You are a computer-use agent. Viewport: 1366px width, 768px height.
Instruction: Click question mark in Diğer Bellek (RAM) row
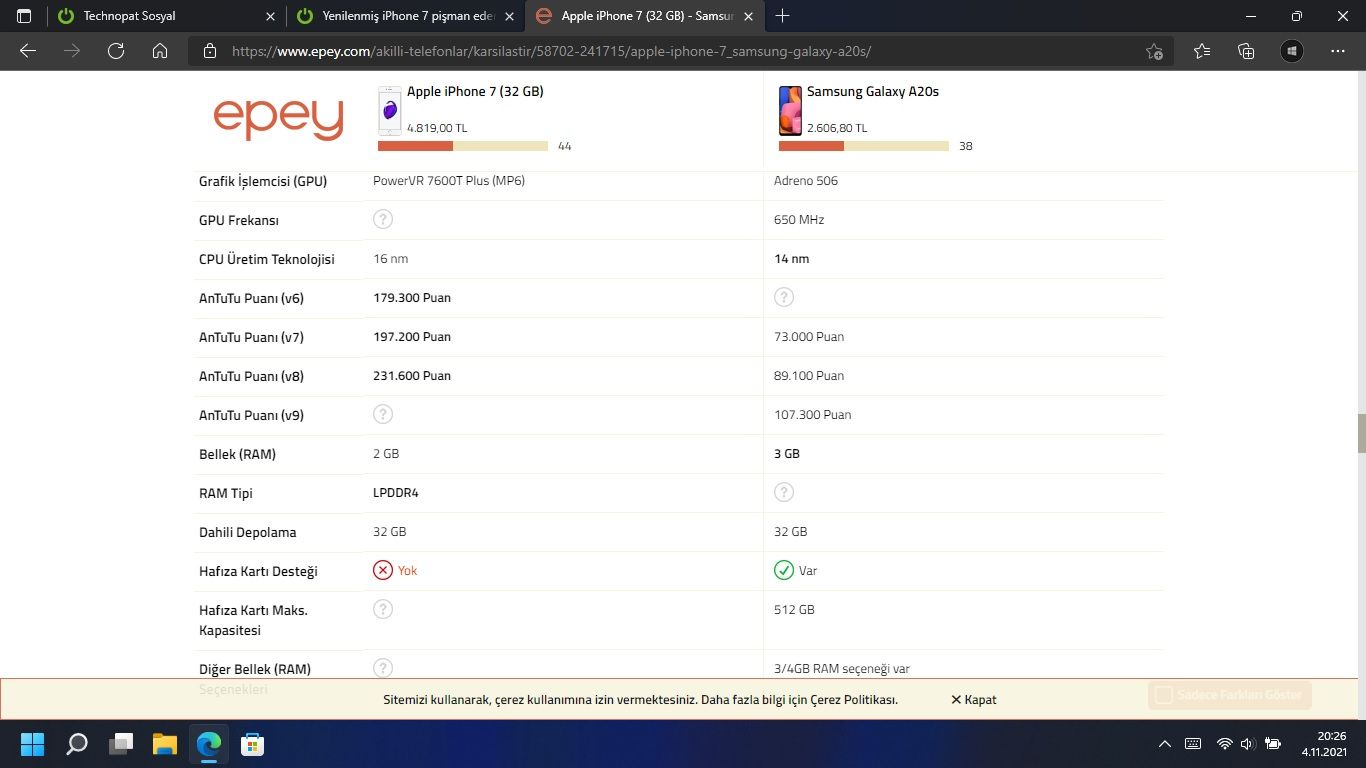coord(383,668)
